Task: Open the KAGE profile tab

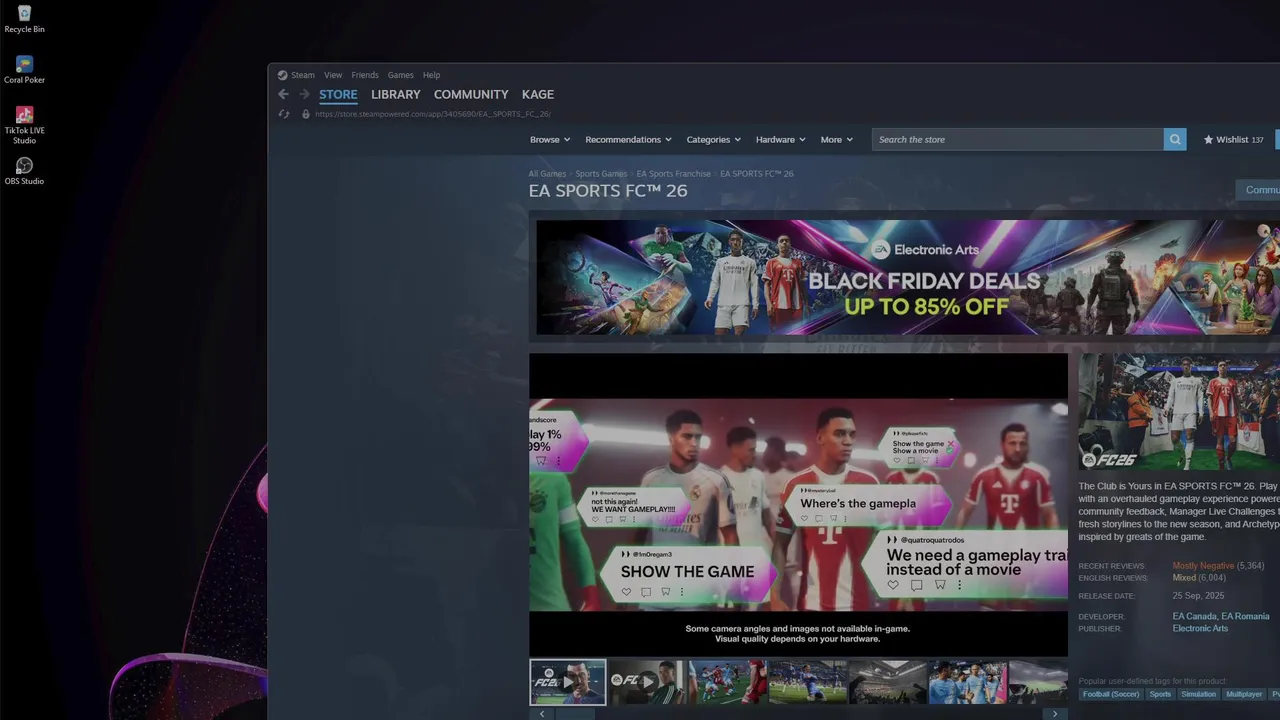Action: coord(538,94)
